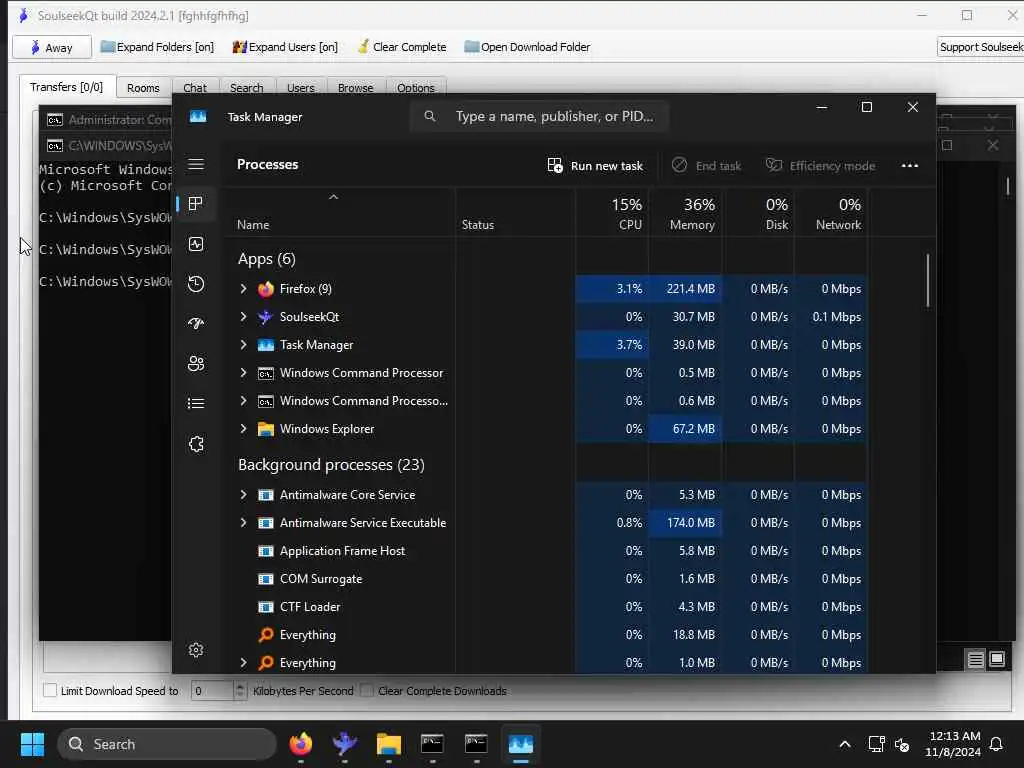Open the notifications bell

pyautogui.click(x=997, y=744)
